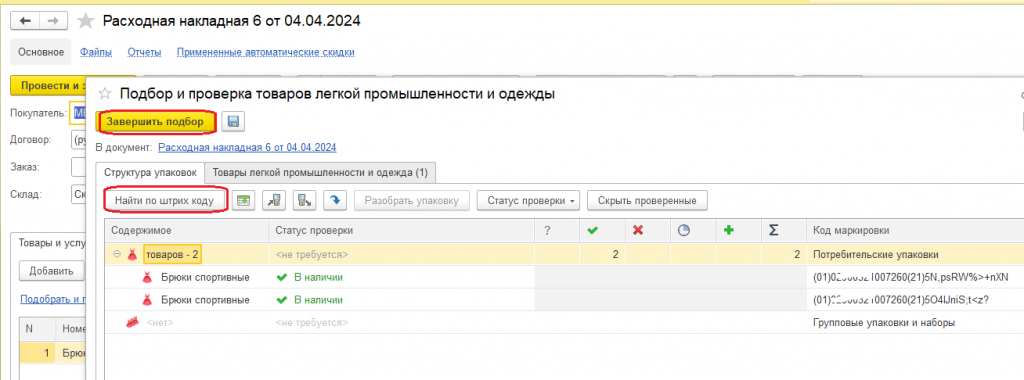Click the forward navigation arrow
Viewport: 1024px width, 380px height.
pyautogui.click(x=54, y=21)
